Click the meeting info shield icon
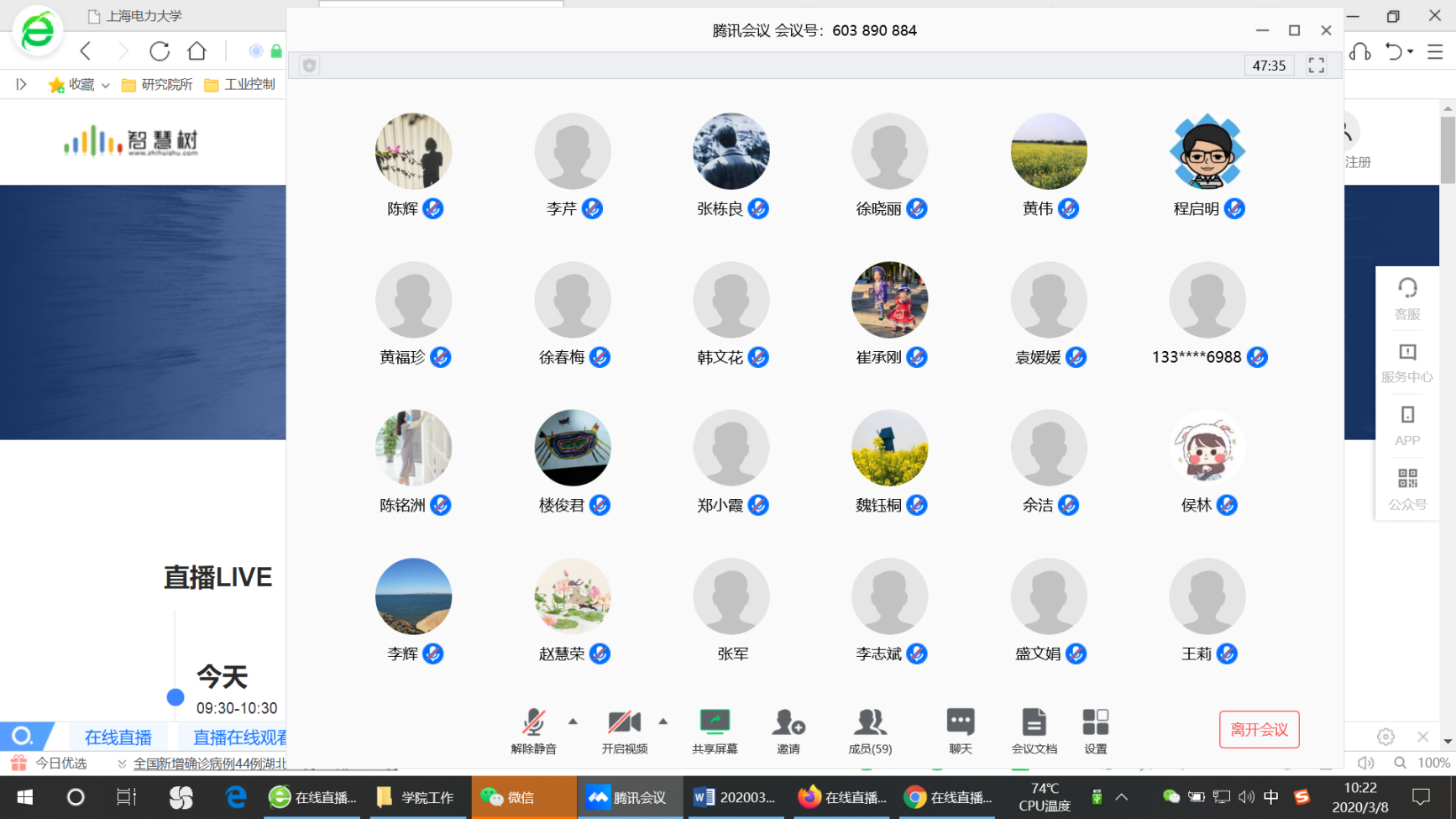The width and height of the screenshot is (1456, 819). (x=310, y=66)
